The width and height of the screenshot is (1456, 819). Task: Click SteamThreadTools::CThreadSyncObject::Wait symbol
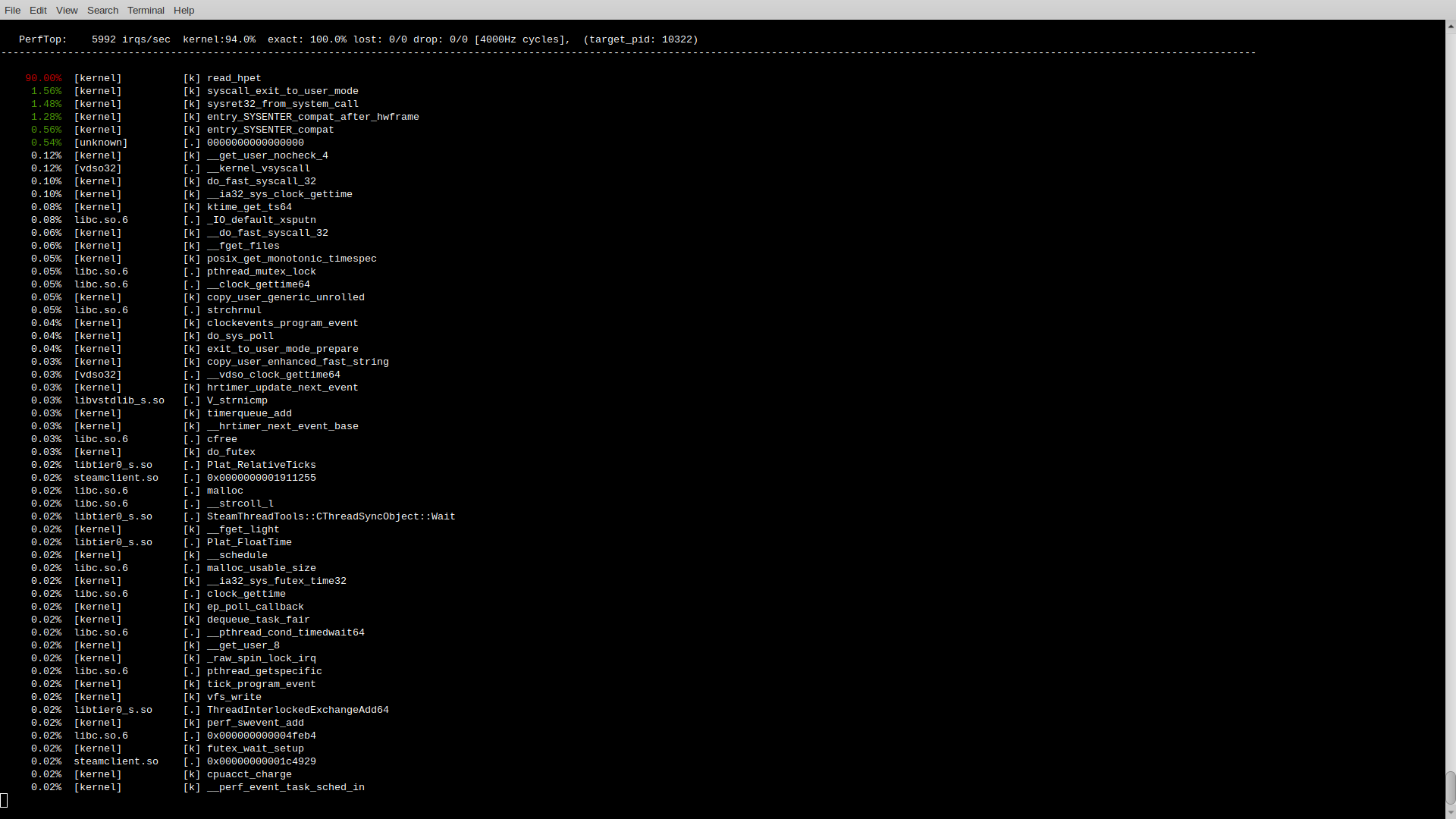(x=331, y=516)
